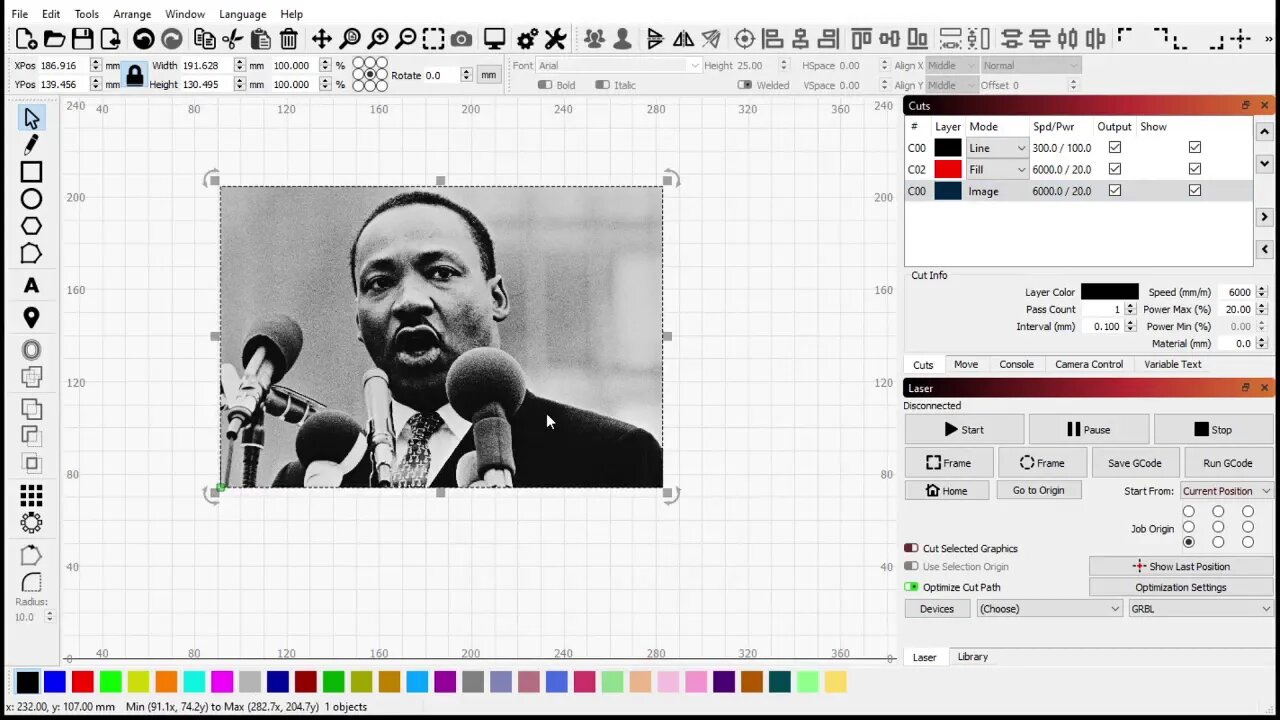
Task: Select the Pan/move view tool
Action: (321, 39)
